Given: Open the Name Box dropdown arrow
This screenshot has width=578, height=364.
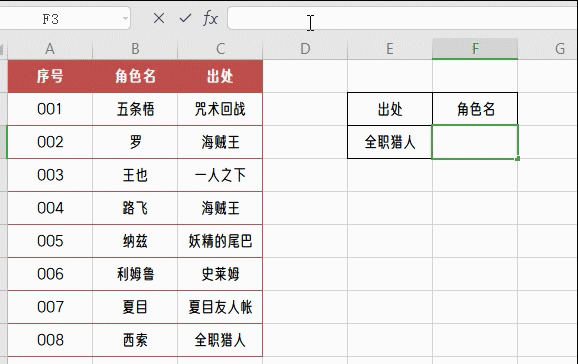Looking at the screenshot, I should point(125,18).
